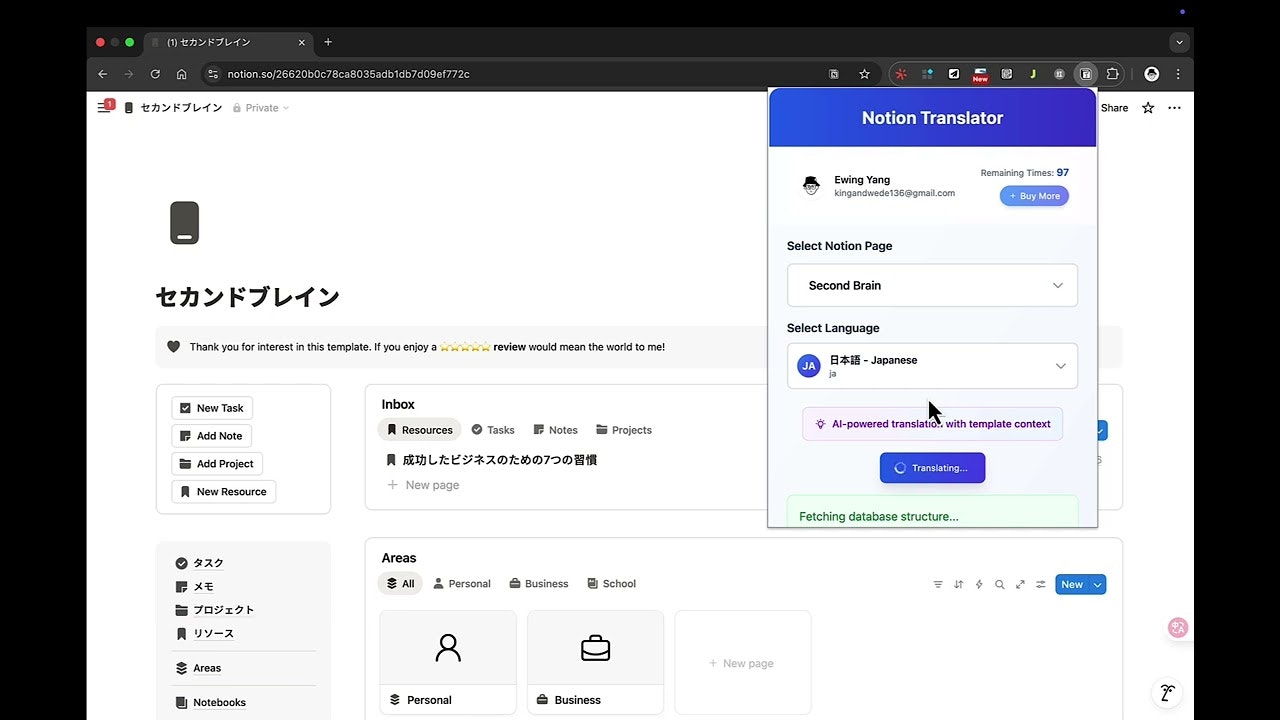Open the Notion sidebar hamburger menu

[x=104, y=107]
